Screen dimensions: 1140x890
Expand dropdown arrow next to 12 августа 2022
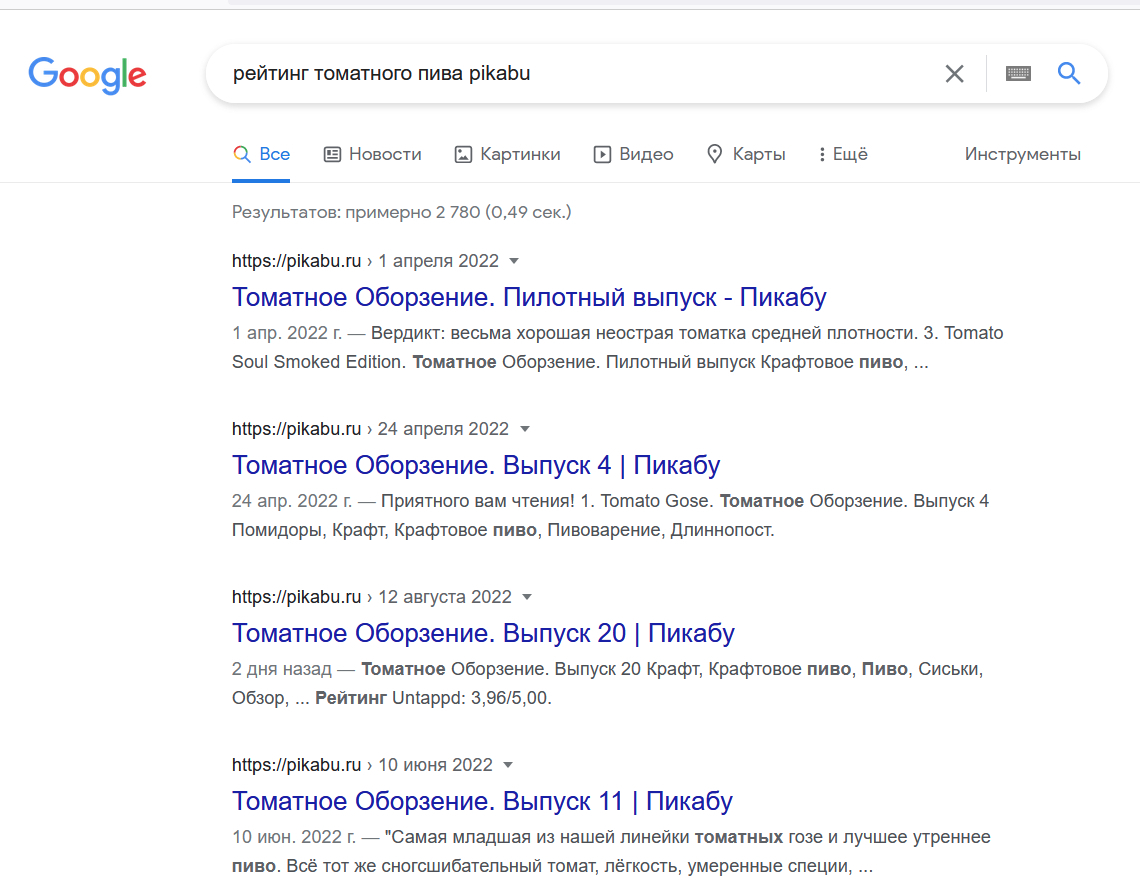[527, 597]
